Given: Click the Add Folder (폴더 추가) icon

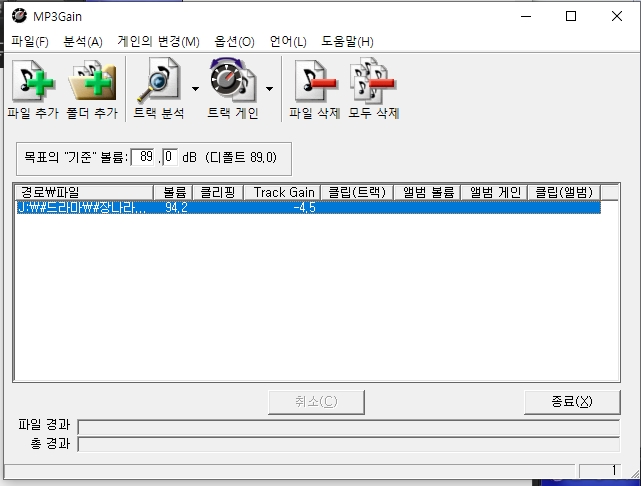Looking at the screenshot, I should tap(92, 81).
